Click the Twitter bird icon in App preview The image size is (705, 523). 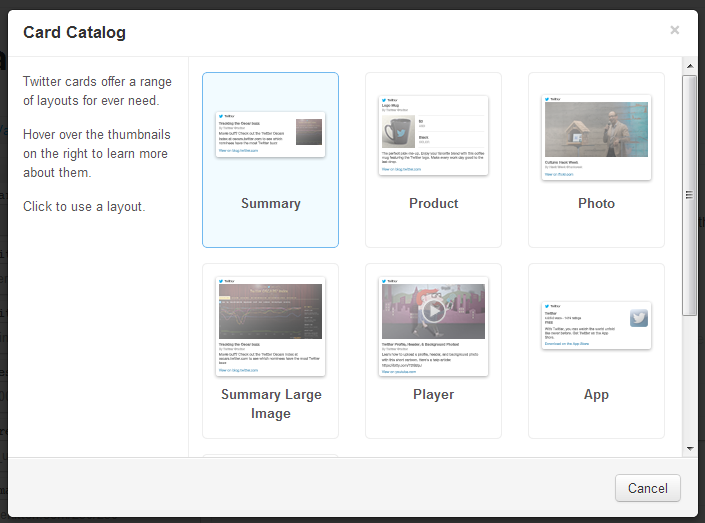(639, 318)
